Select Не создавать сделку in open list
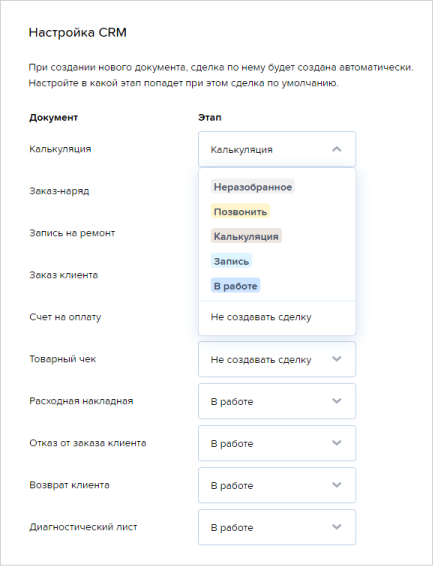The image size is (434, 566). click(261, 317)
